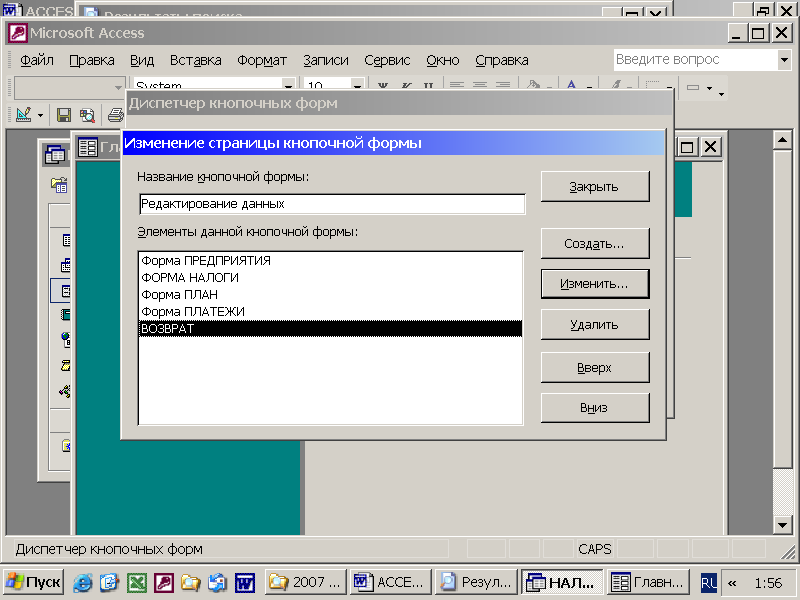Open the Справка menu
800x600 pixels.
click(x=502, y=60)
